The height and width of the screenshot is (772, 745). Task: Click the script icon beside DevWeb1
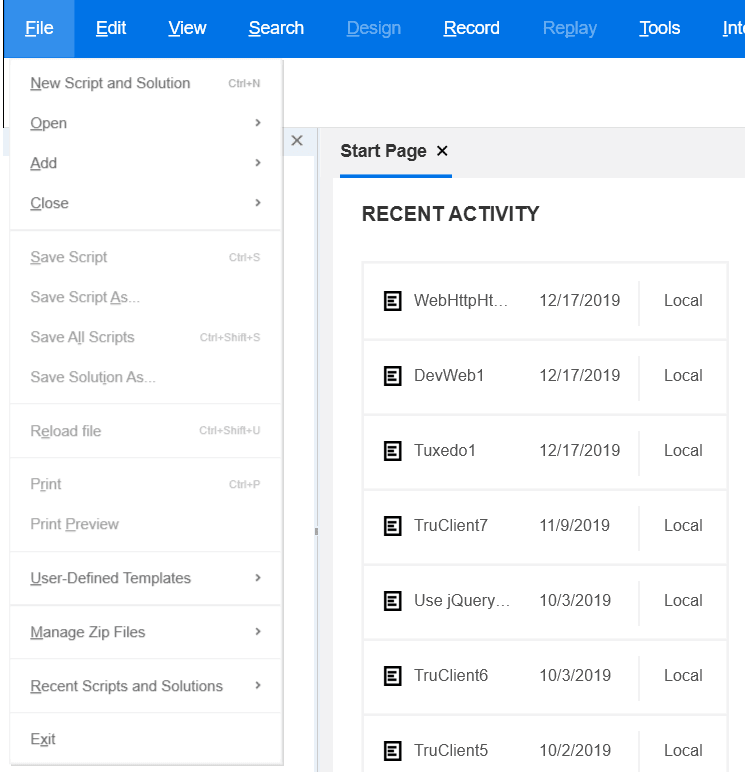pos(392,376)
